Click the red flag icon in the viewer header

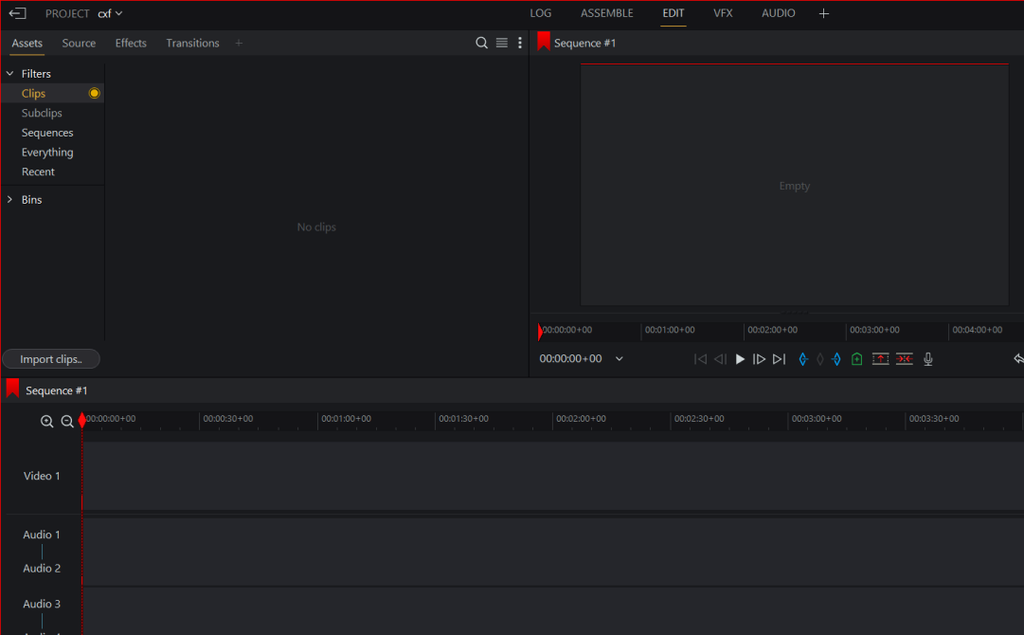click(543, 41)
